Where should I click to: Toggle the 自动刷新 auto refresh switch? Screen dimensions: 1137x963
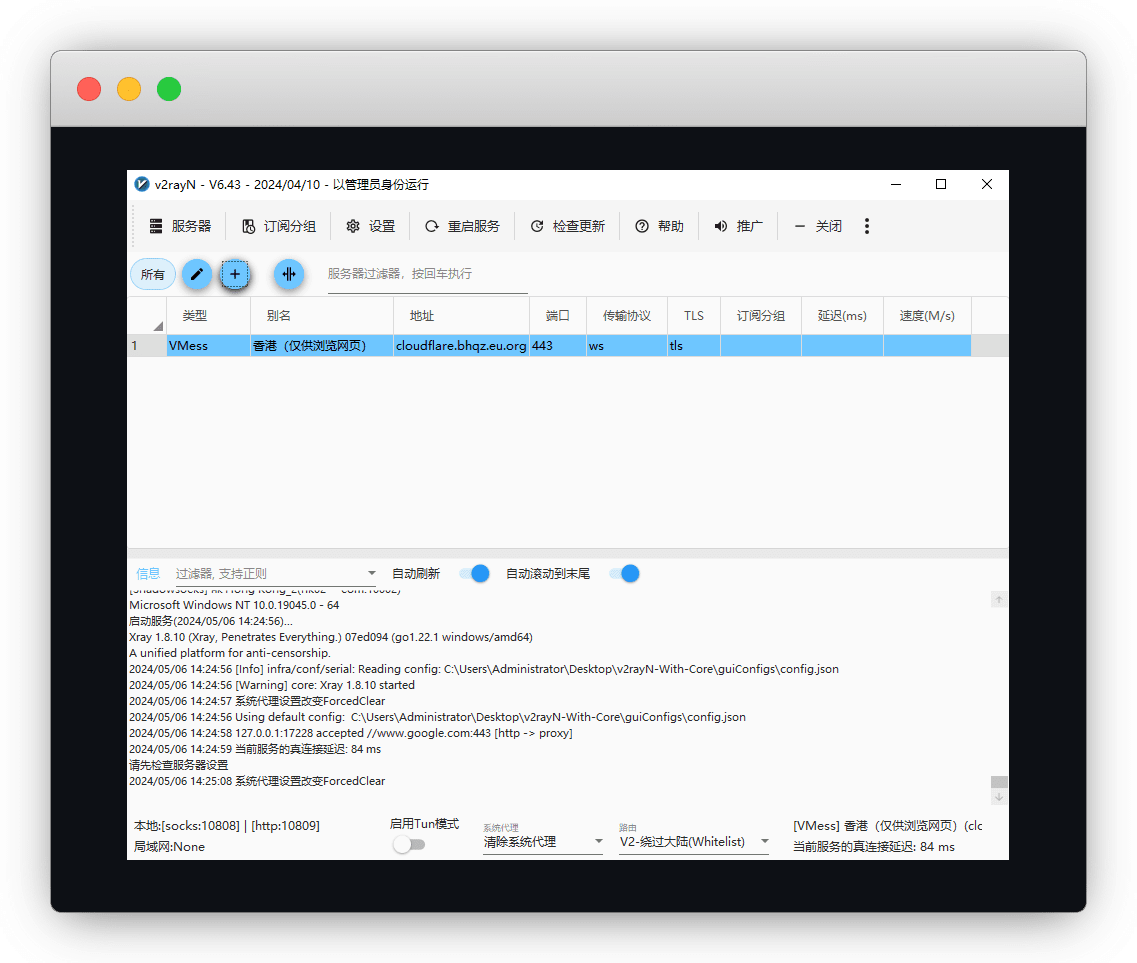pos(474,574)
